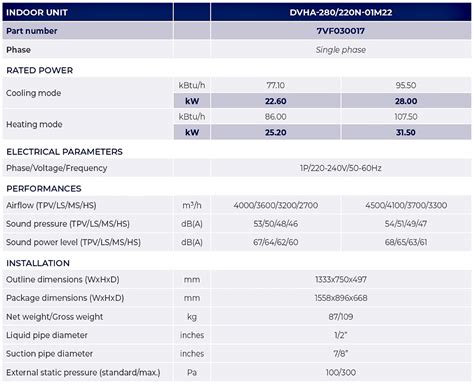Select airflow value 4000/3600/3200/2700
474x384 pixels.
pos(275,205)
